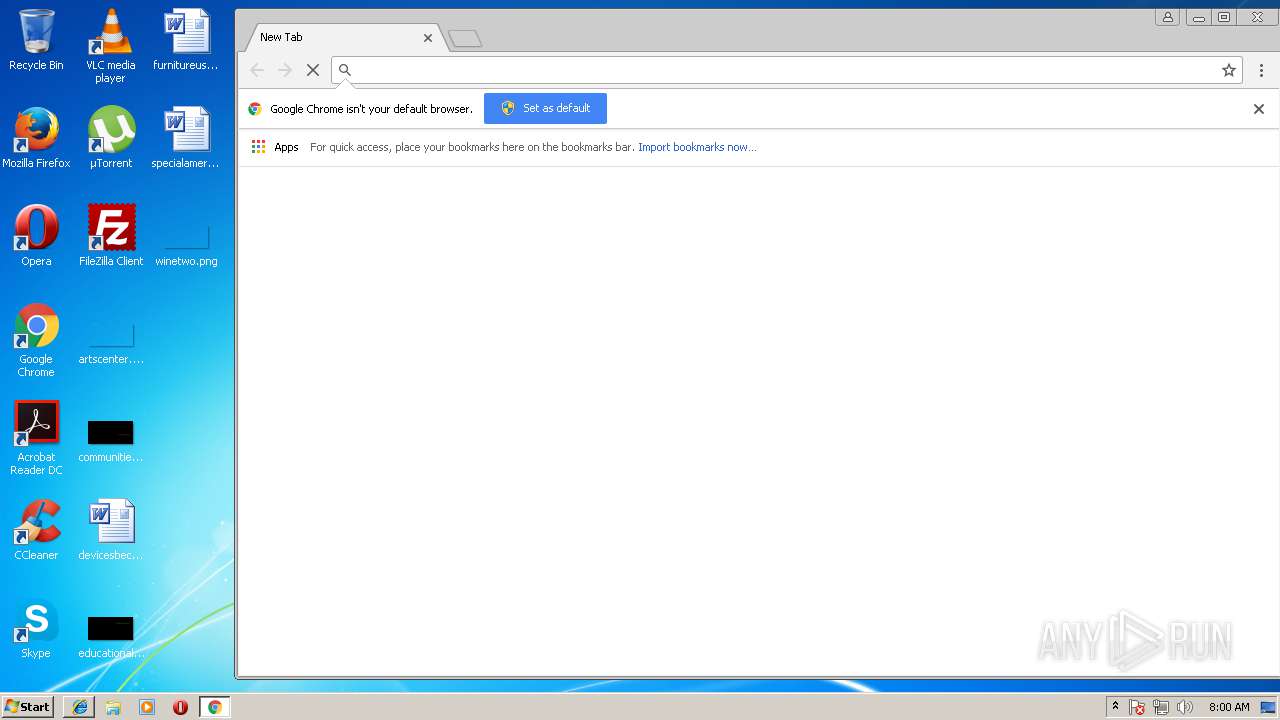Image resolution: width=1280 pixels, height=720 pixels.
Task: Open Opera icon in taskbar
Action: click(x=181, y=707)
